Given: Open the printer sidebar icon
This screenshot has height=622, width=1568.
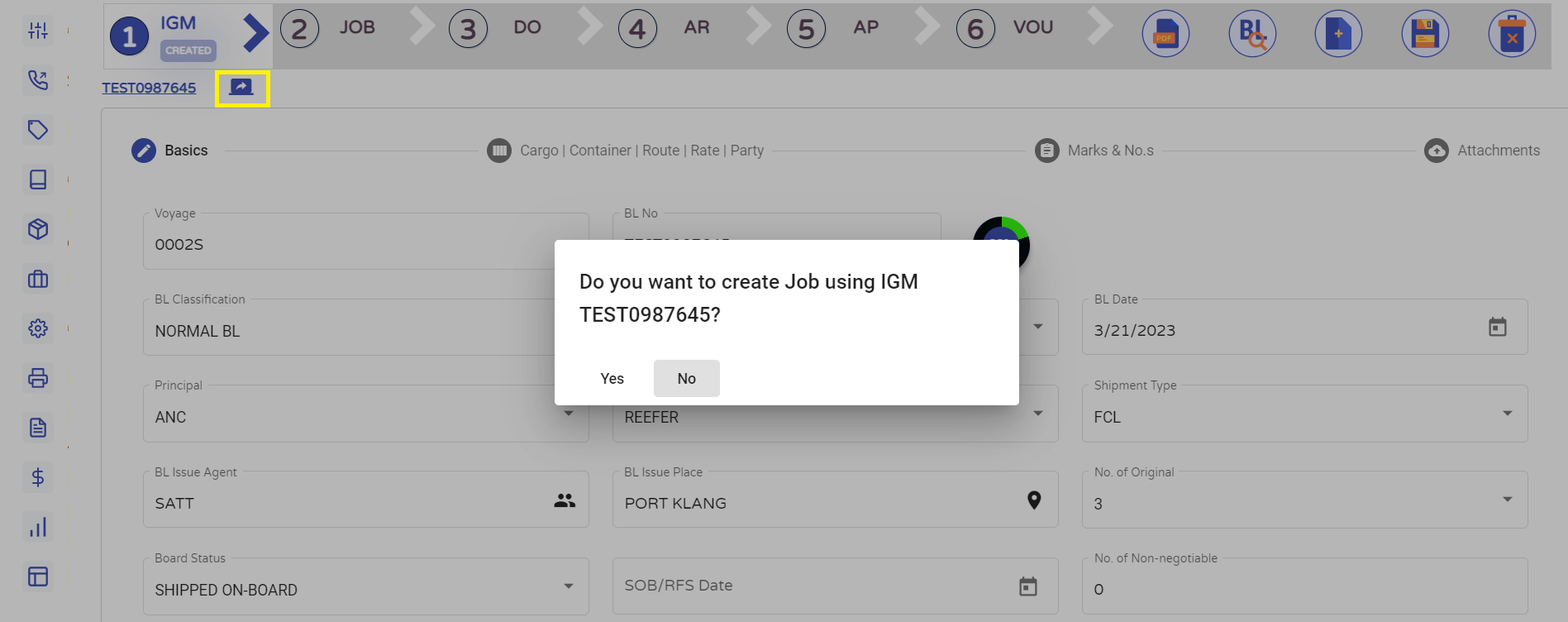Looking at the screenshot, I should pyautogui.click(x=38, y=378).
